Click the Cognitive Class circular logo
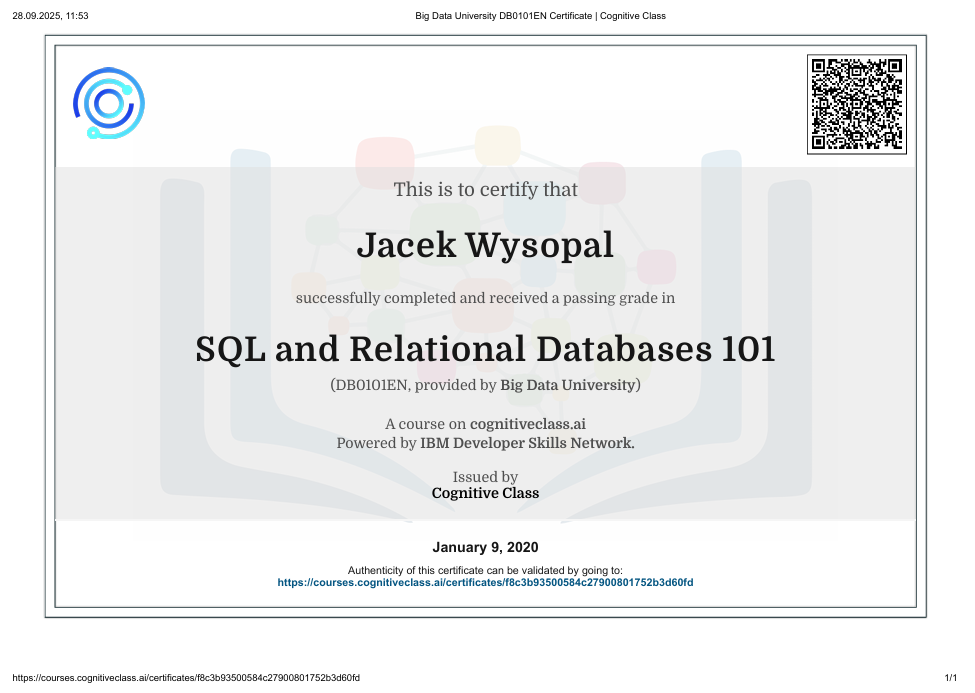The width and height of the screenshot is (975, 693). [108, 103]
